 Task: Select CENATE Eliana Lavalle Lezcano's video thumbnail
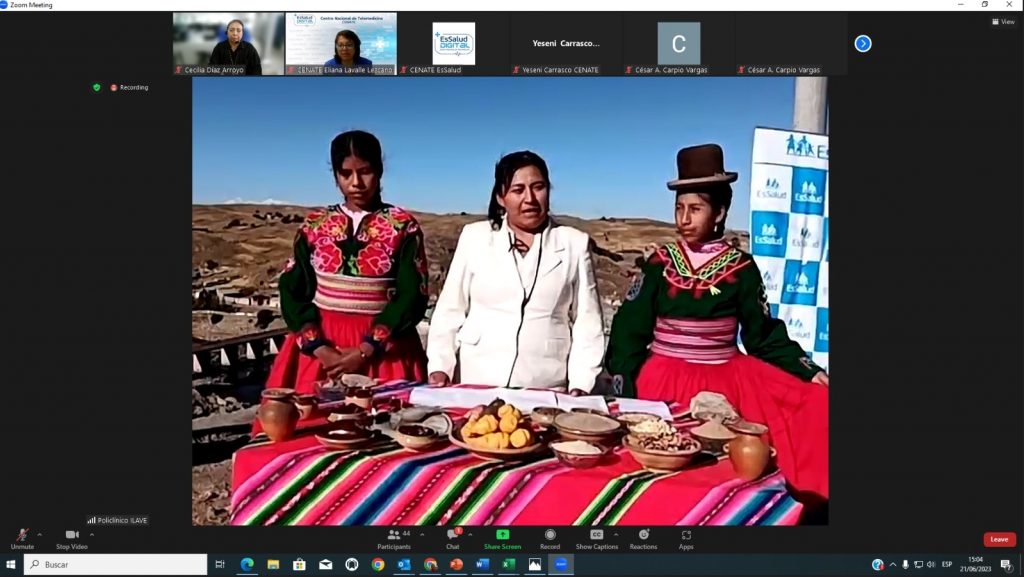click(341, 44)
